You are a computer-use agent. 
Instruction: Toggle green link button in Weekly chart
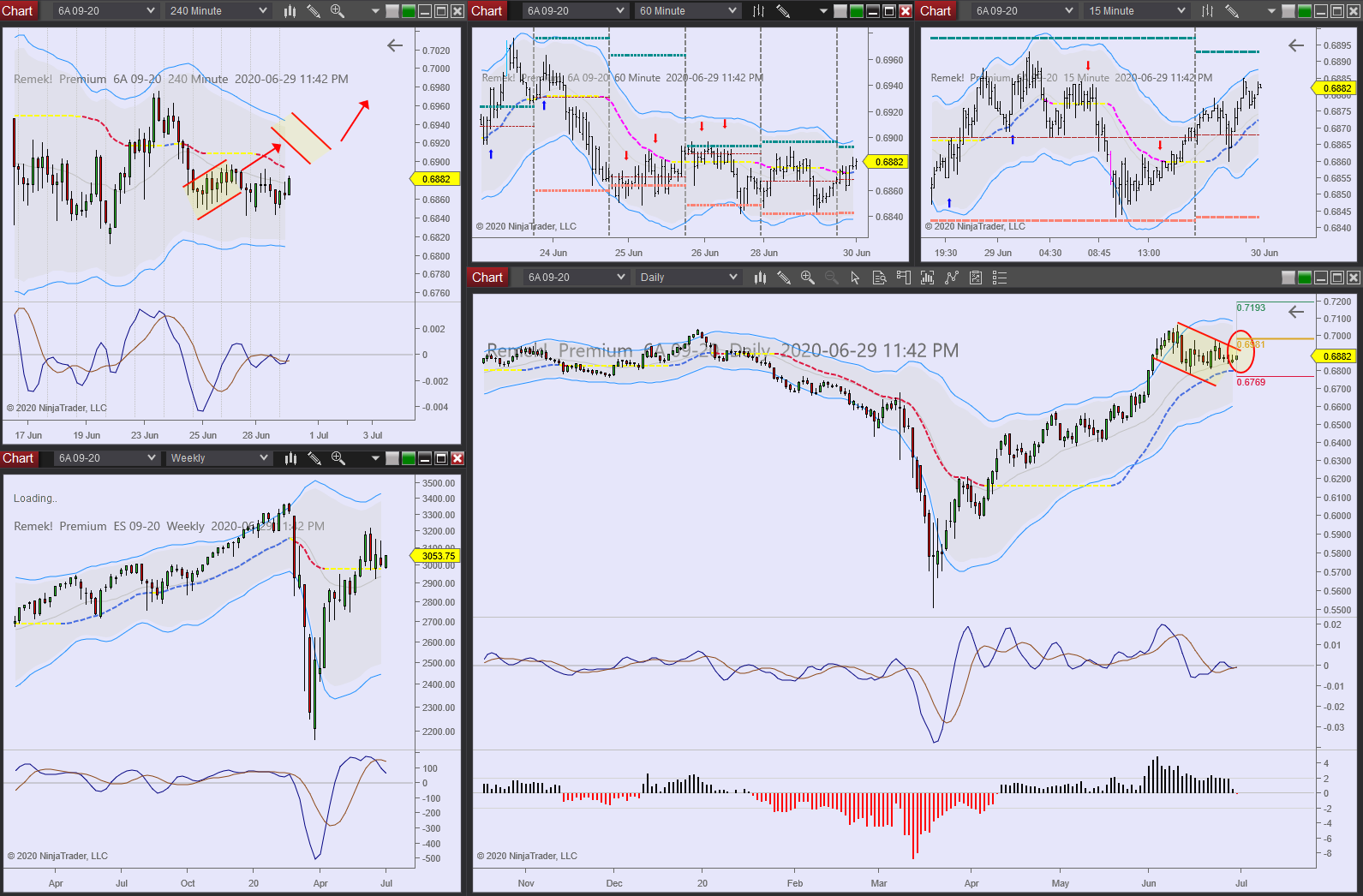[409, 458]
